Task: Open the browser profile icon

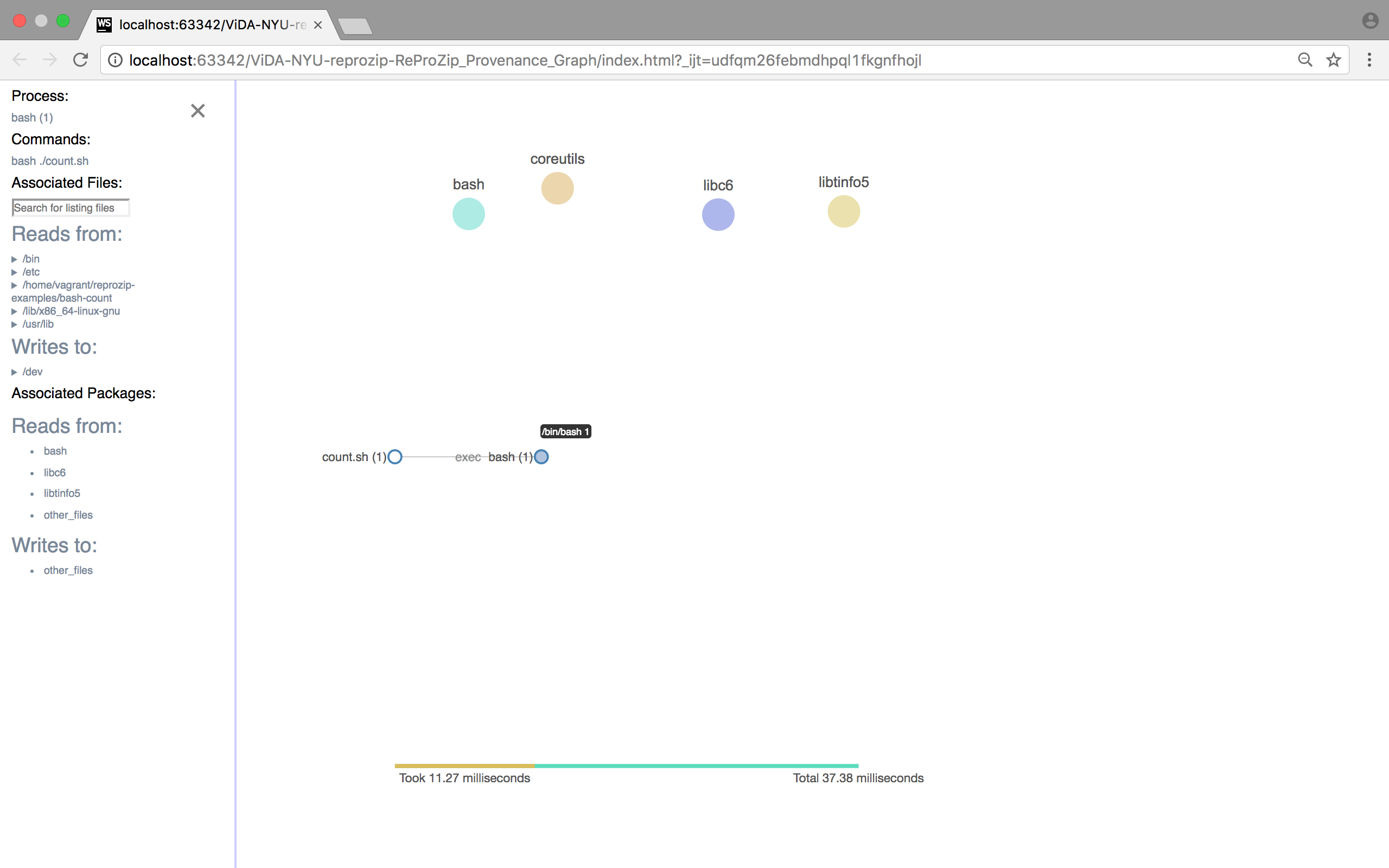Action: click(1371, 20)
